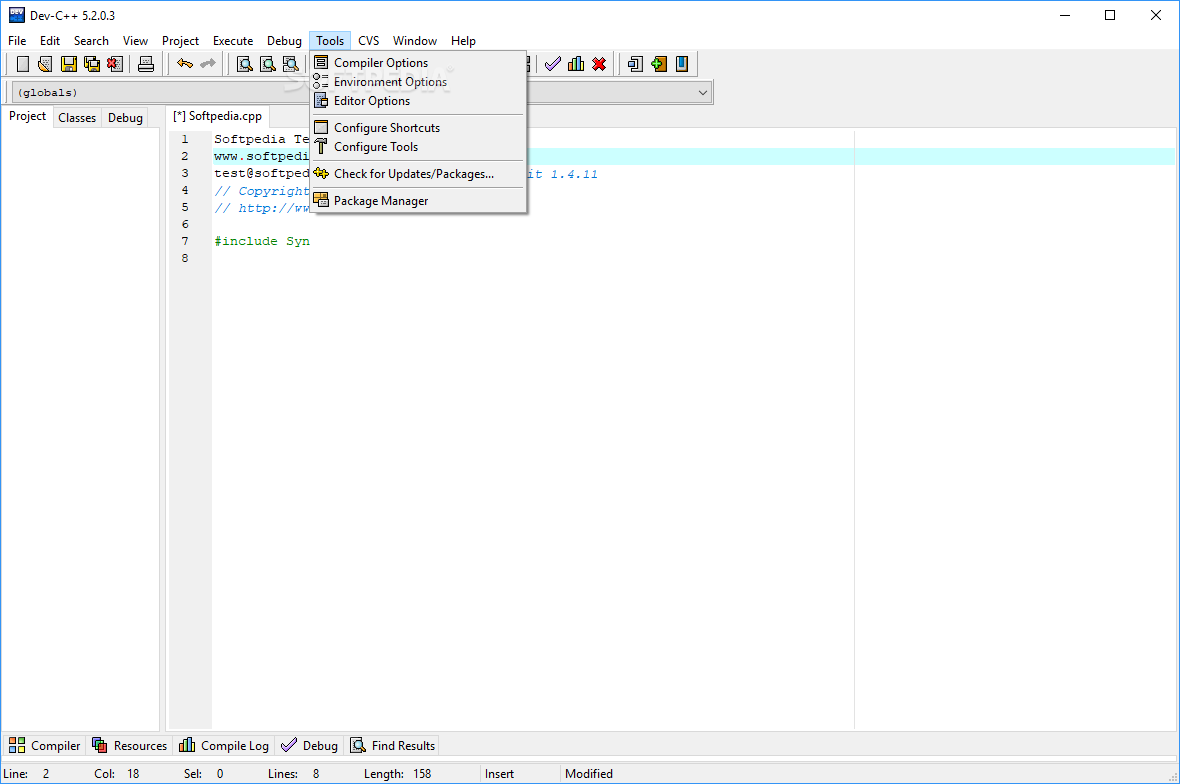
Task: Click the 'Length: 158' status entry
Action: click(x=397, y=773)
